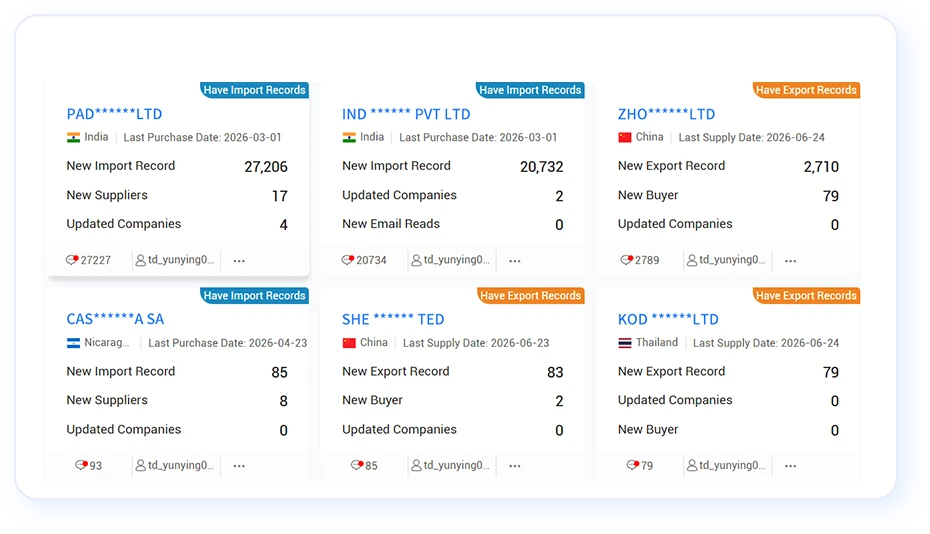Open company link IND ****** PVT LTD

[x=406, y=114]
